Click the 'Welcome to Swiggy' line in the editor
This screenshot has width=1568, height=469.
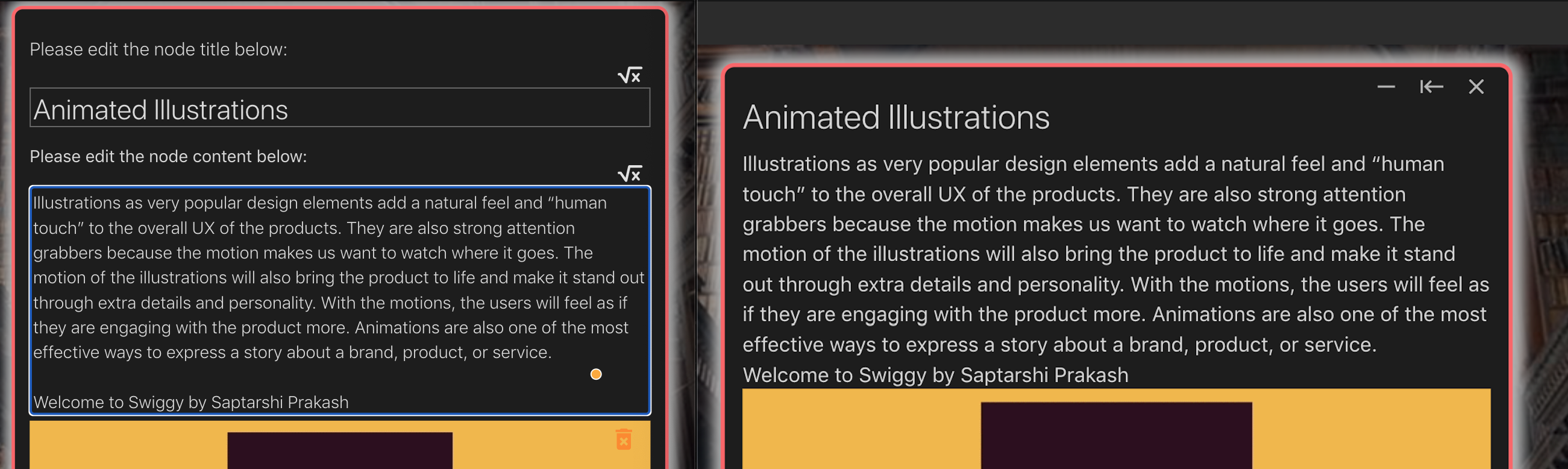pos(190,402)
